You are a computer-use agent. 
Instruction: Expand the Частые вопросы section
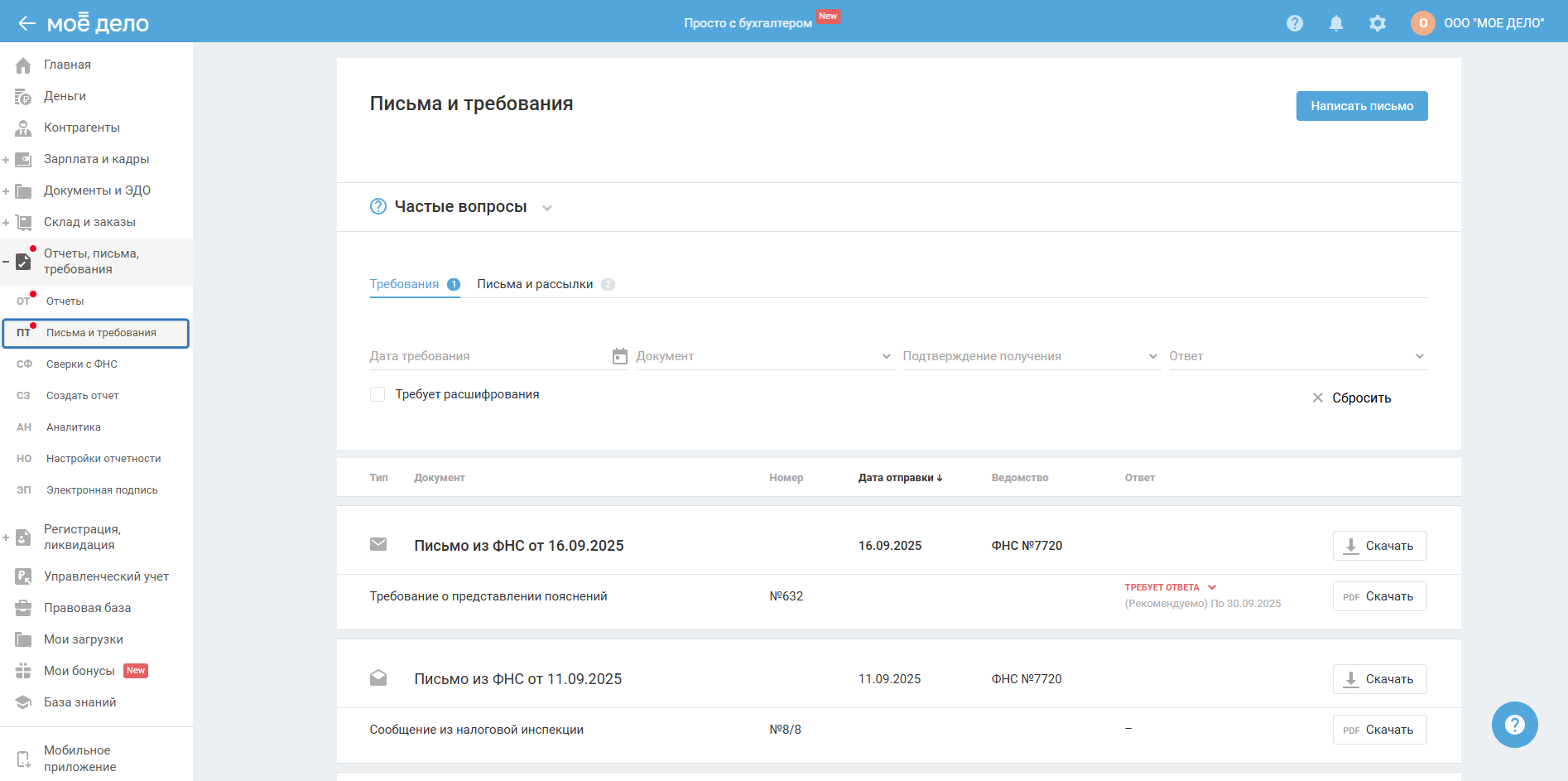coord(546,207)
